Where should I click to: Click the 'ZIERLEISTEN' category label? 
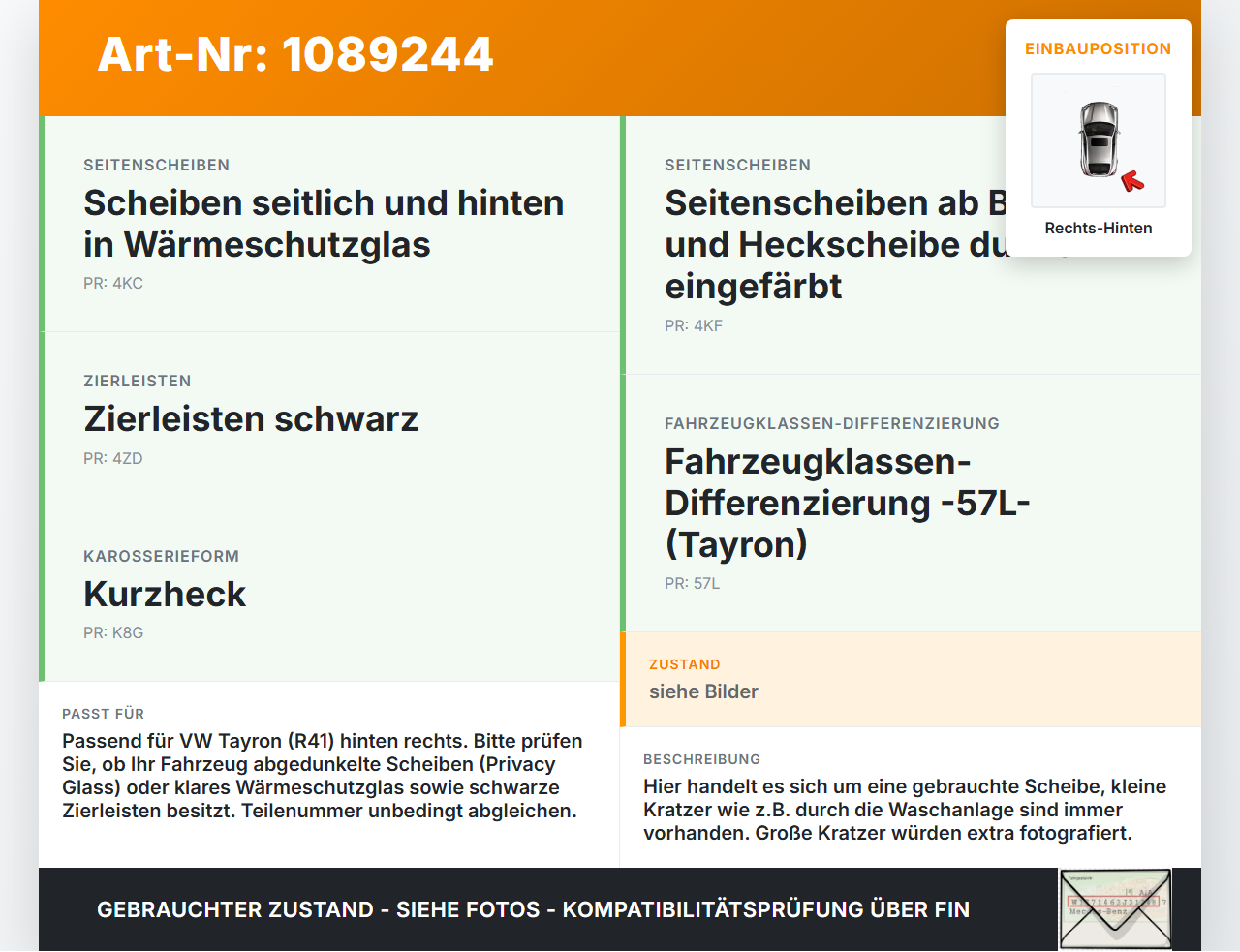[138, 382]
